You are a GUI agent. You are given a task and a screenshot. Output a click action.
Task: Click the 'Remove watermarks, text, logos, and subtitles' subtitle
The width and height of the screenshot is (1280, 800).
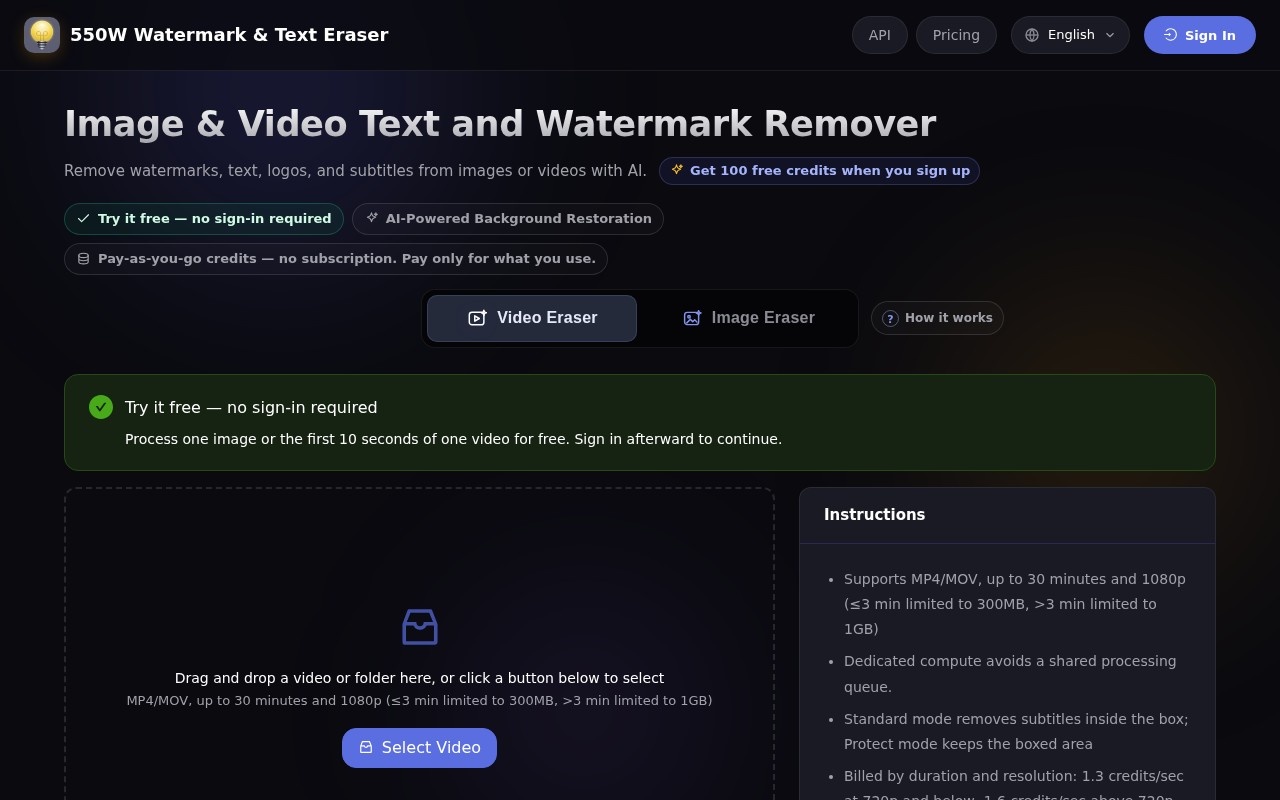pos(355,171)
